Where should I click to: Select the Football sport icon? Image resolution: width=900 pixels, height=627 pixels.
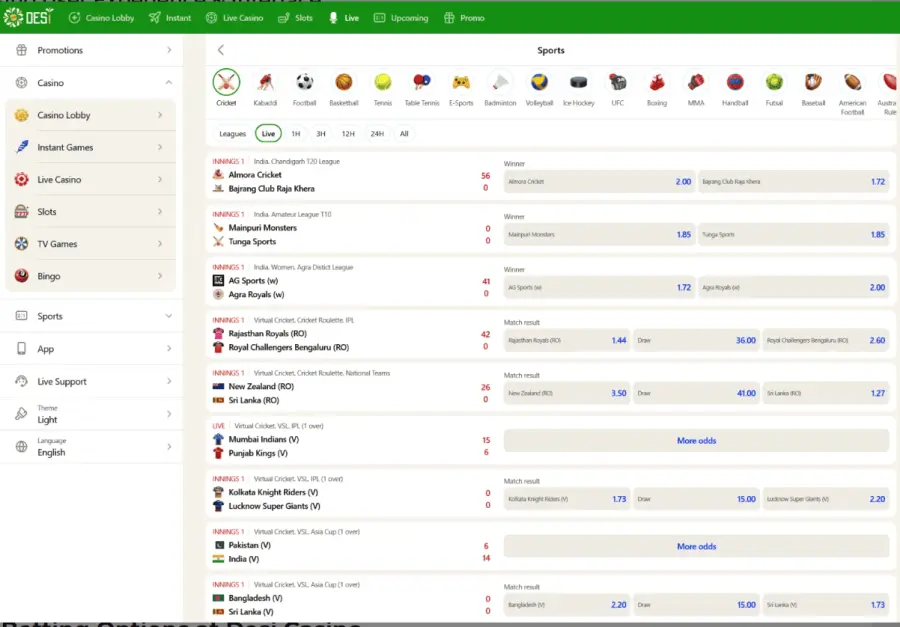(x=304, y=82)
